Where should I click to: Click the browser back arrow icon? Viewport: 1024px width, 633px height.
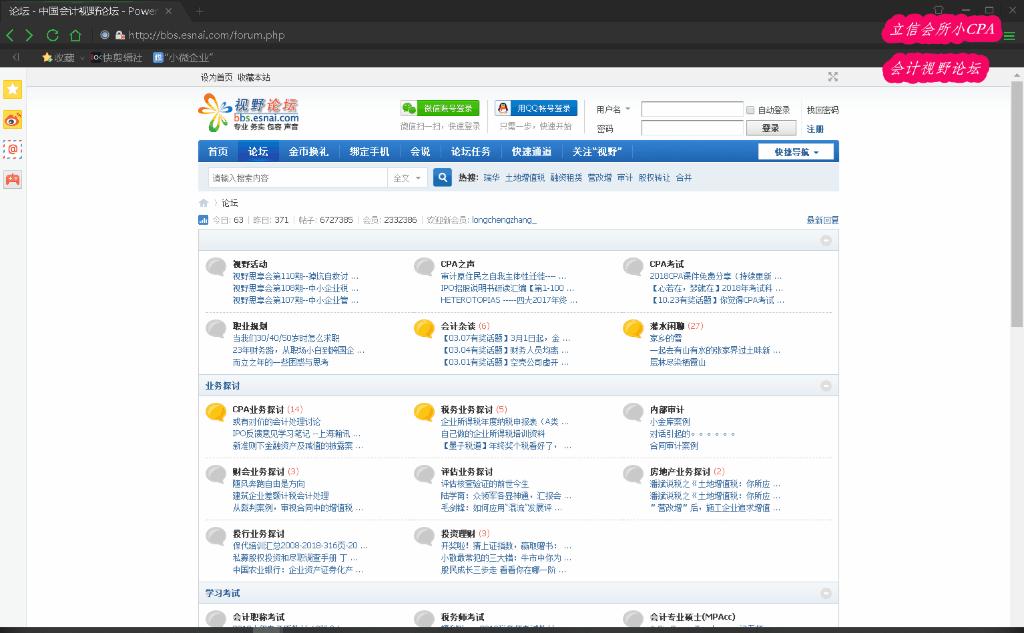[10, 33]
